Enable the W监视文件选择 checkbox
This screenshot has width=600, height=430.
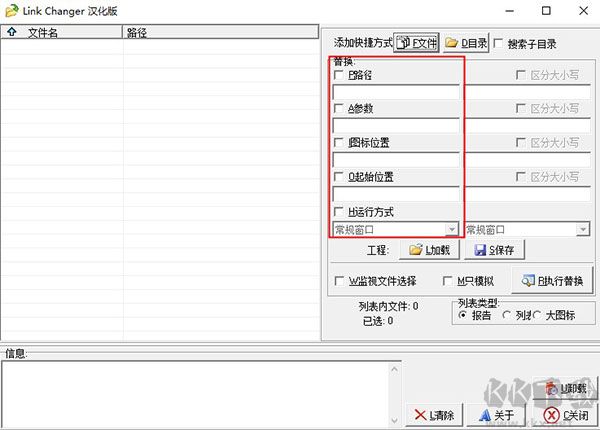pyautogui.click(x=339, y=281)
